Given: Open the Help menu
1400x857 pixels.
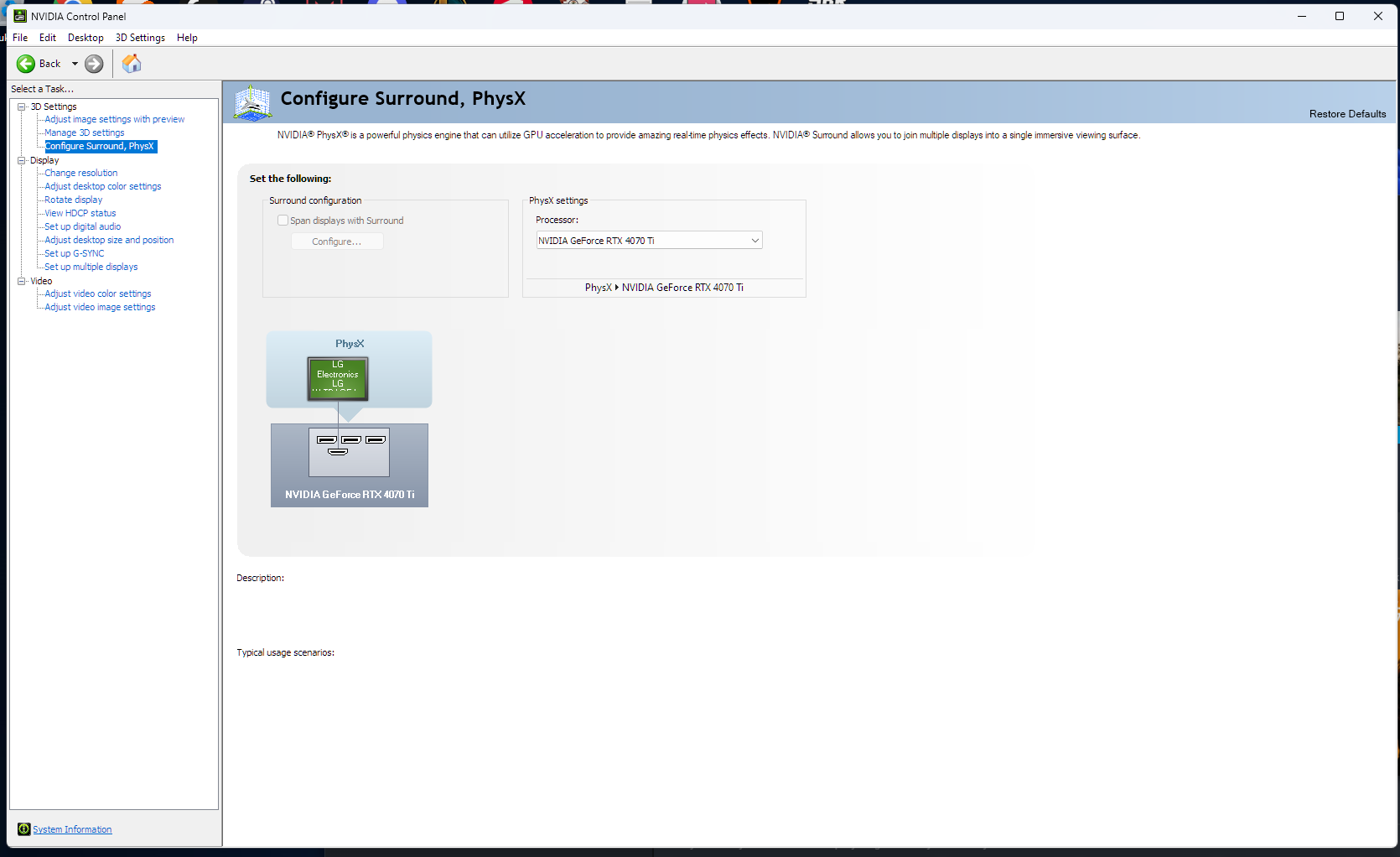Looking at the screenshot, I should tap(187, 38).
